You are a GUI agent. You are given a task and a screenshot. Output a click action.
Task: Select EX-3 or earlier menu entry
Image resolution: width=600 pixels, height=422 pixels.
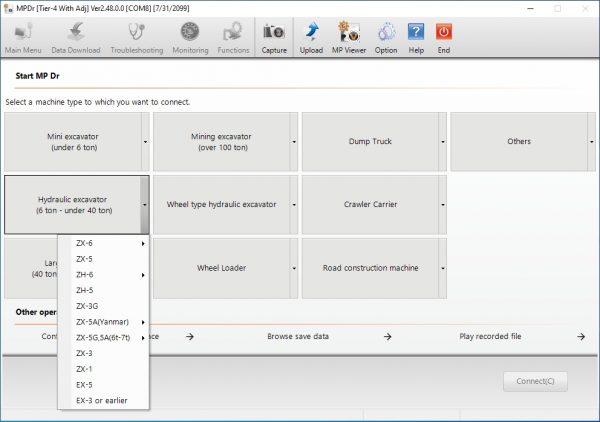[x=103, y=400]
